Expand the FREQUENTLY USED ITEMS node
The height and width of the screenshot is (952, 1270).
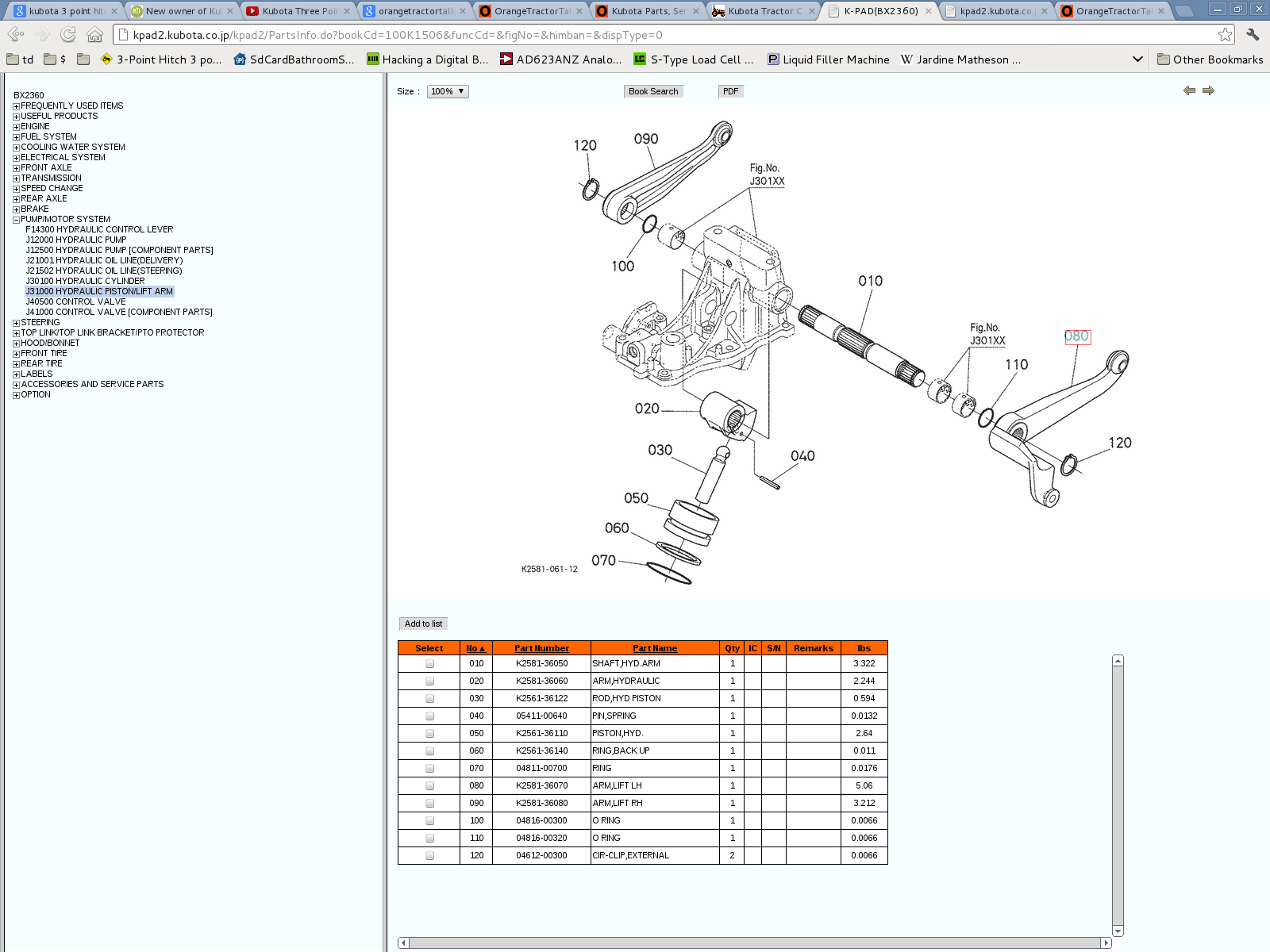(x=16, y=106)
